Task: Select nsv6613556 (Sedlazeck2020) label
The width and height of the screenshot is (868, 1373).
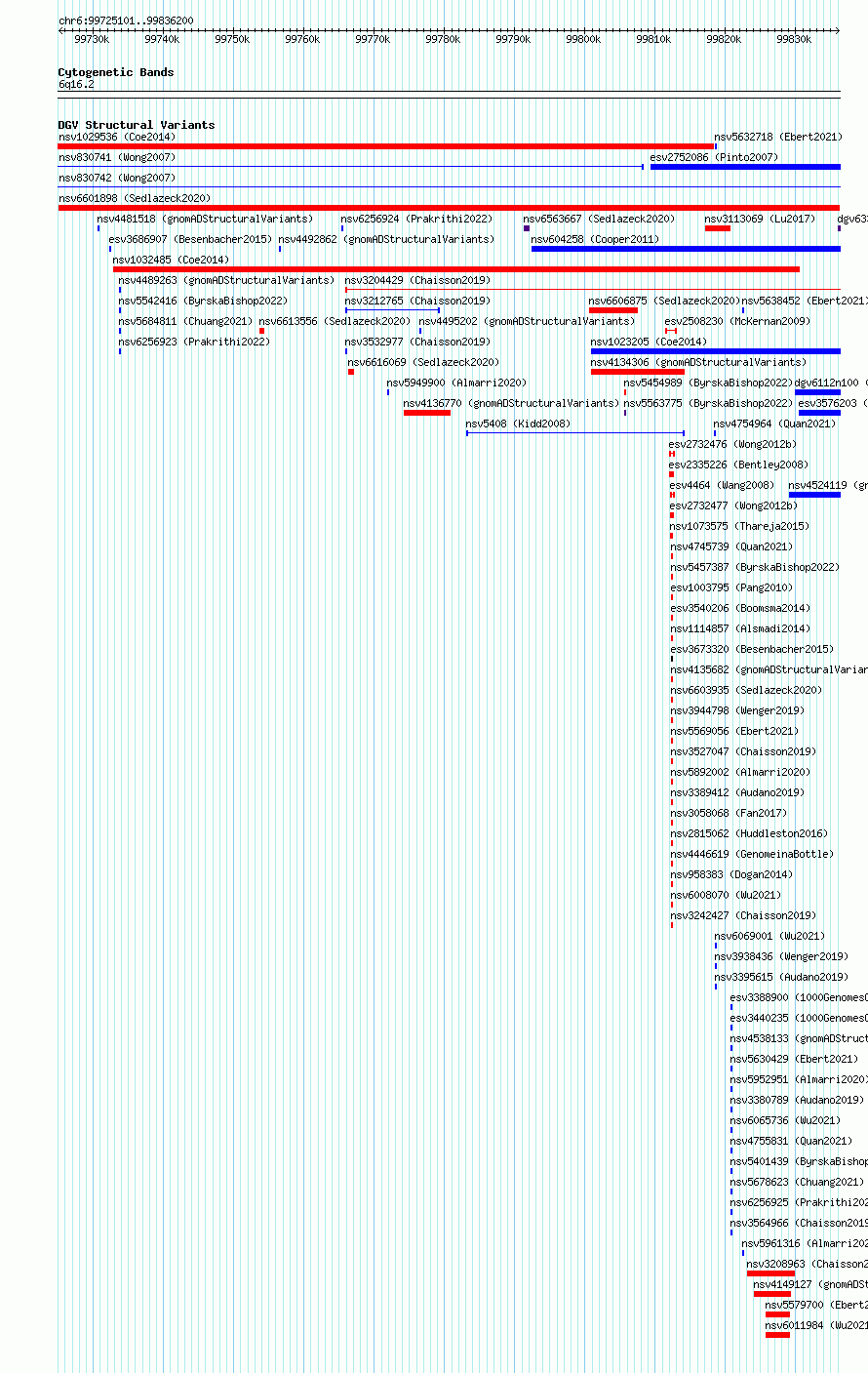Action: point(335,321)
